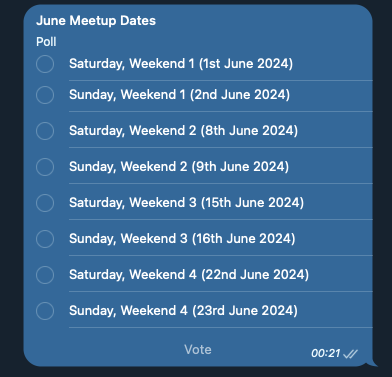Select the radio circle for 2nd June 2024
Image resolution: width=392 pixels, height=377 pixels.
click(45, 95)
